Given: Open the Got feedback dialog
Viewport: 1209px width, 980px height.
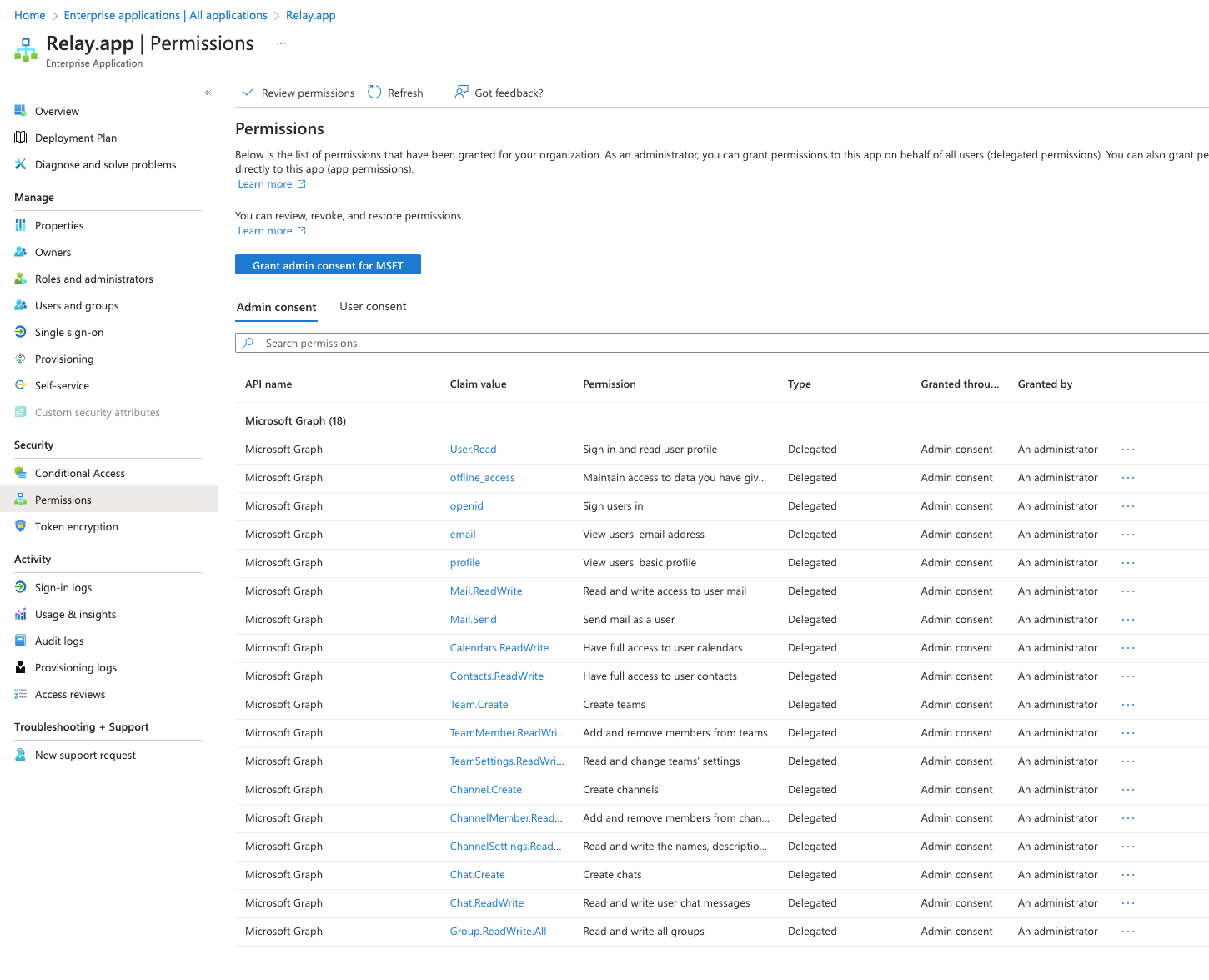Looking at the screenshot, I should point(499,93).
